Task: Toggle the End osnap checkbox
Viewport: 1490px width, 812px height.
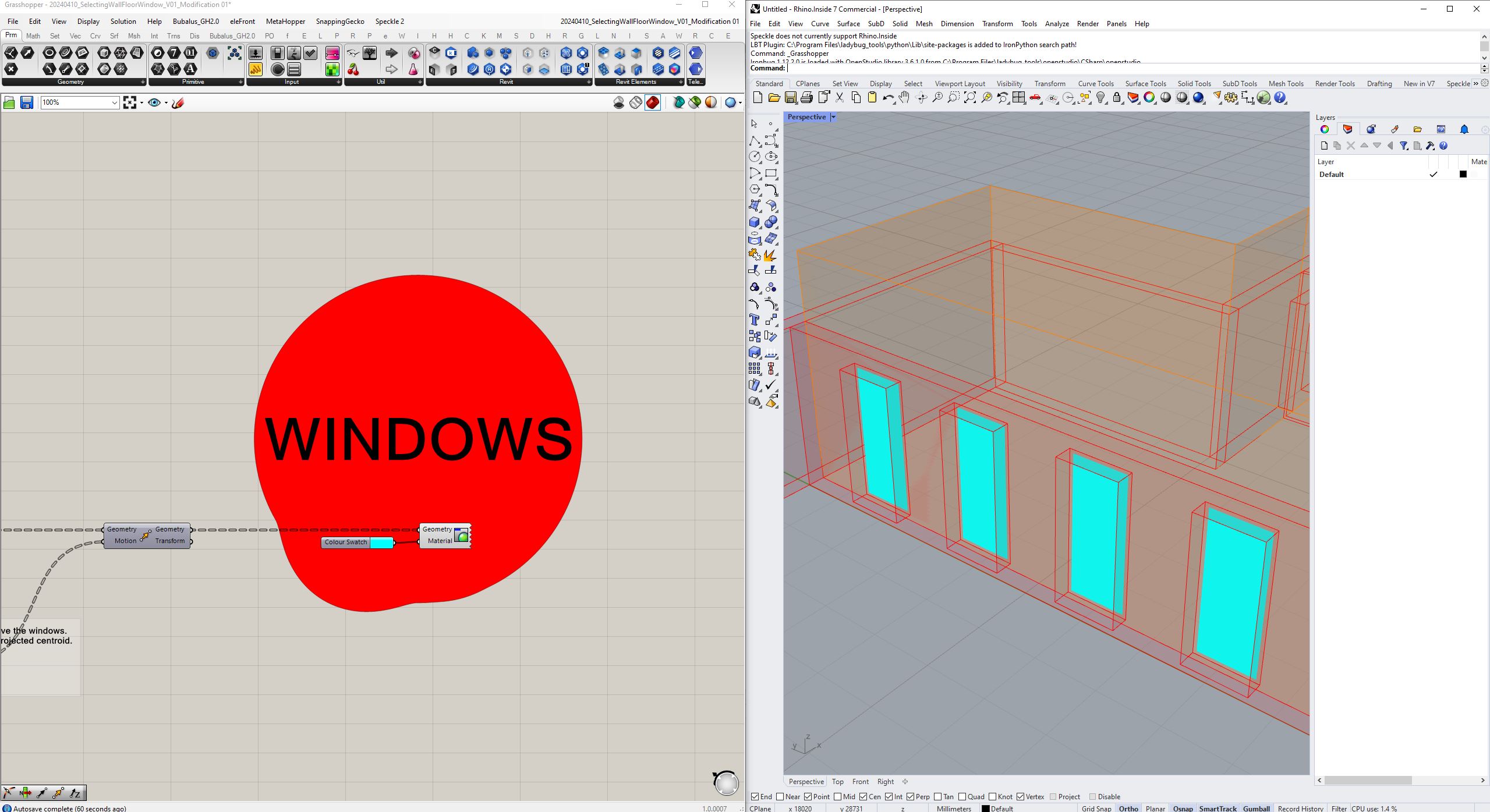Action: click(755, 797)
